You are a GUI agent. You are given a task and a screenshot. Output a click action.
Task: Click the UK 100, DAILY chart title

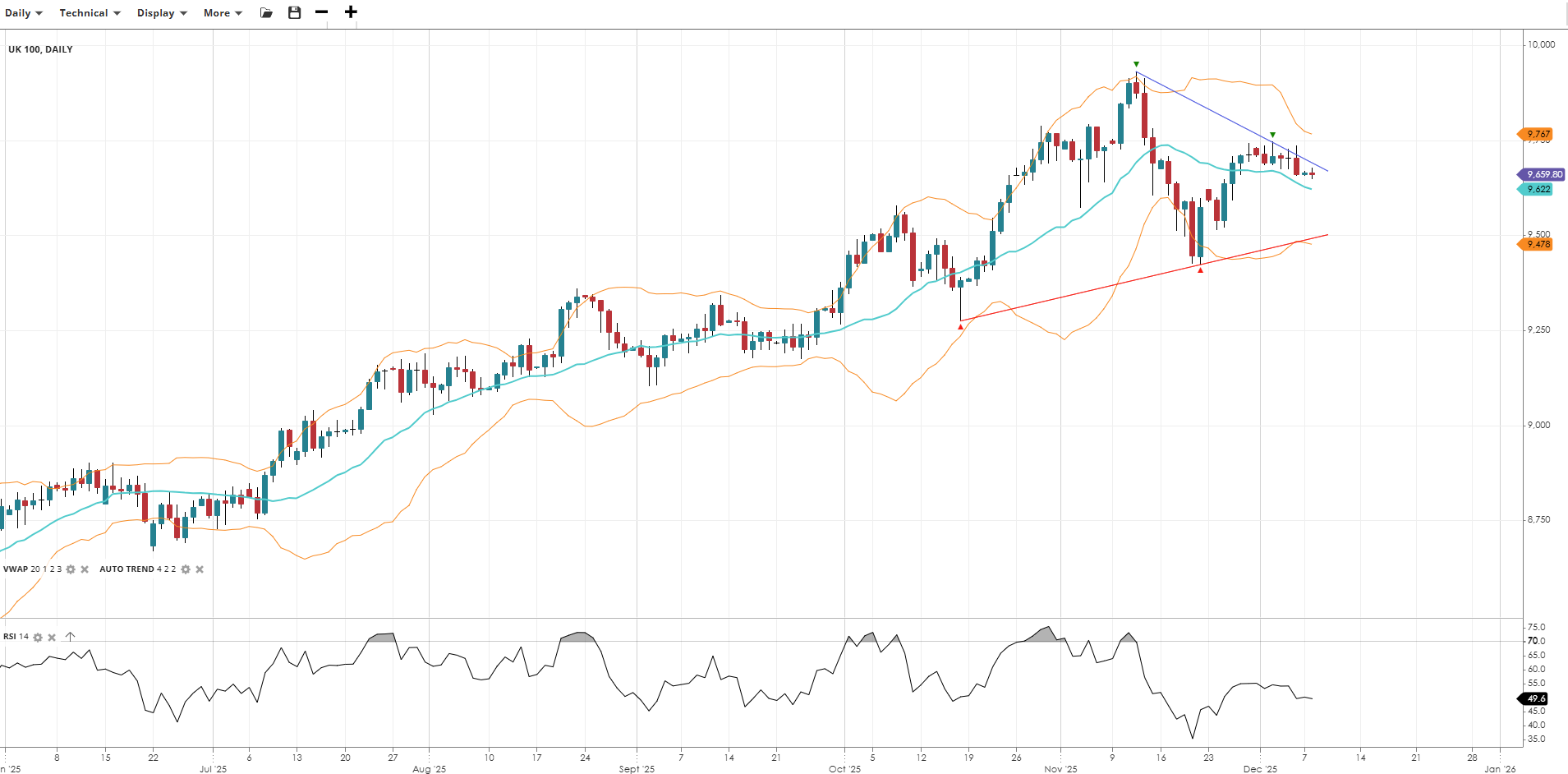[x=40, y=49]
